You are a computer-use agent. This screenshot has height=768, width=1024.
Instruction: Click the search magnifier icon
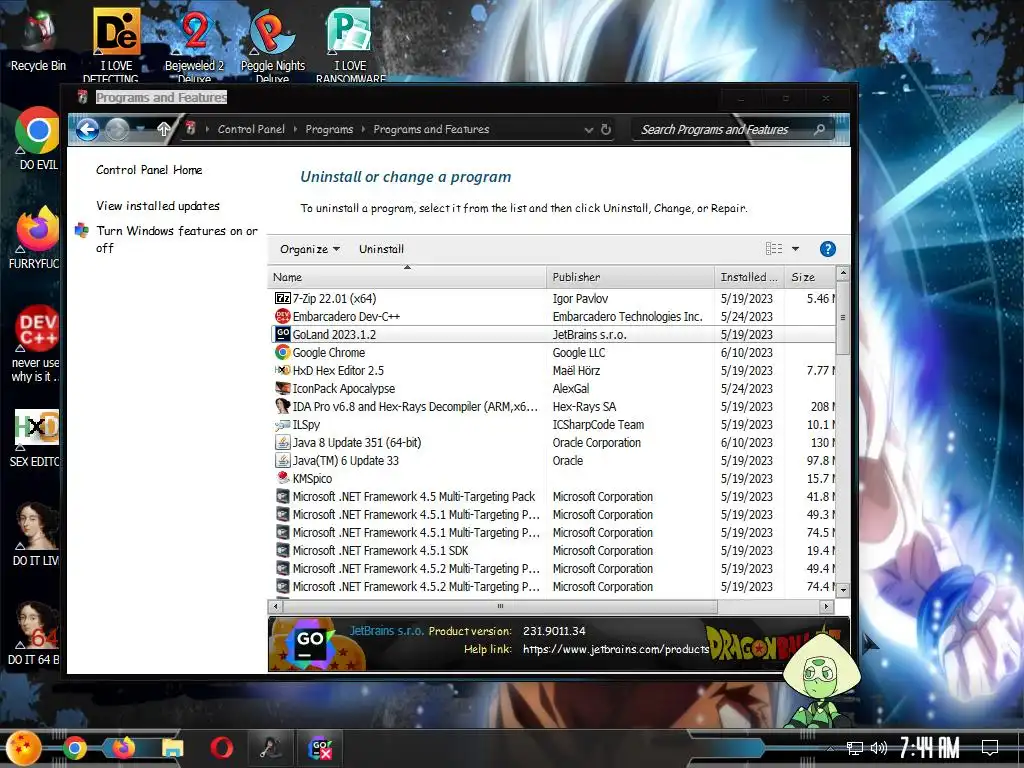tap(820, 129)
